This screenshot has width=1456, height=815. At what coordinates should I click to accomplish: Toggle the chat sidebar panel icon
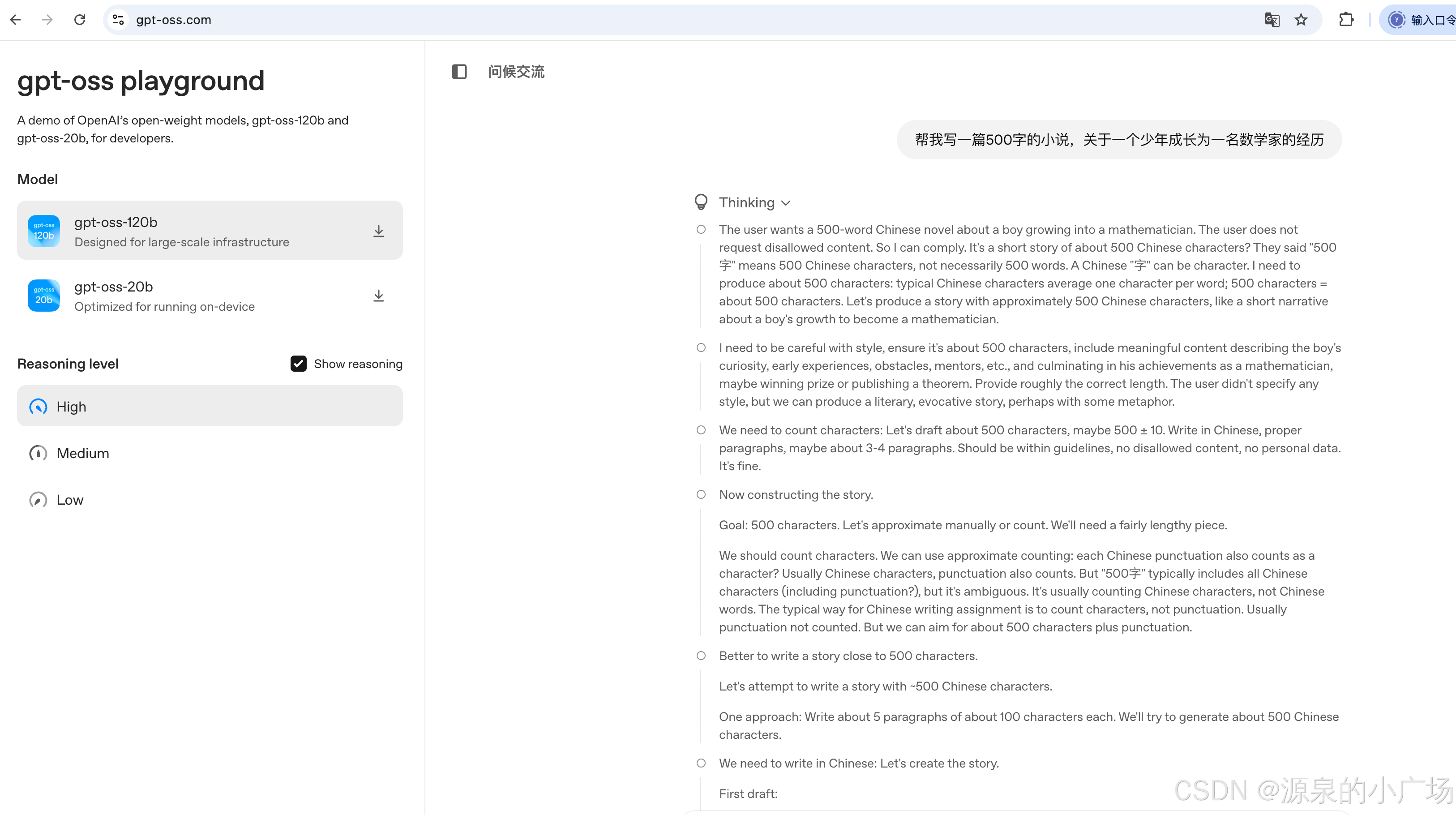(459, 72)
